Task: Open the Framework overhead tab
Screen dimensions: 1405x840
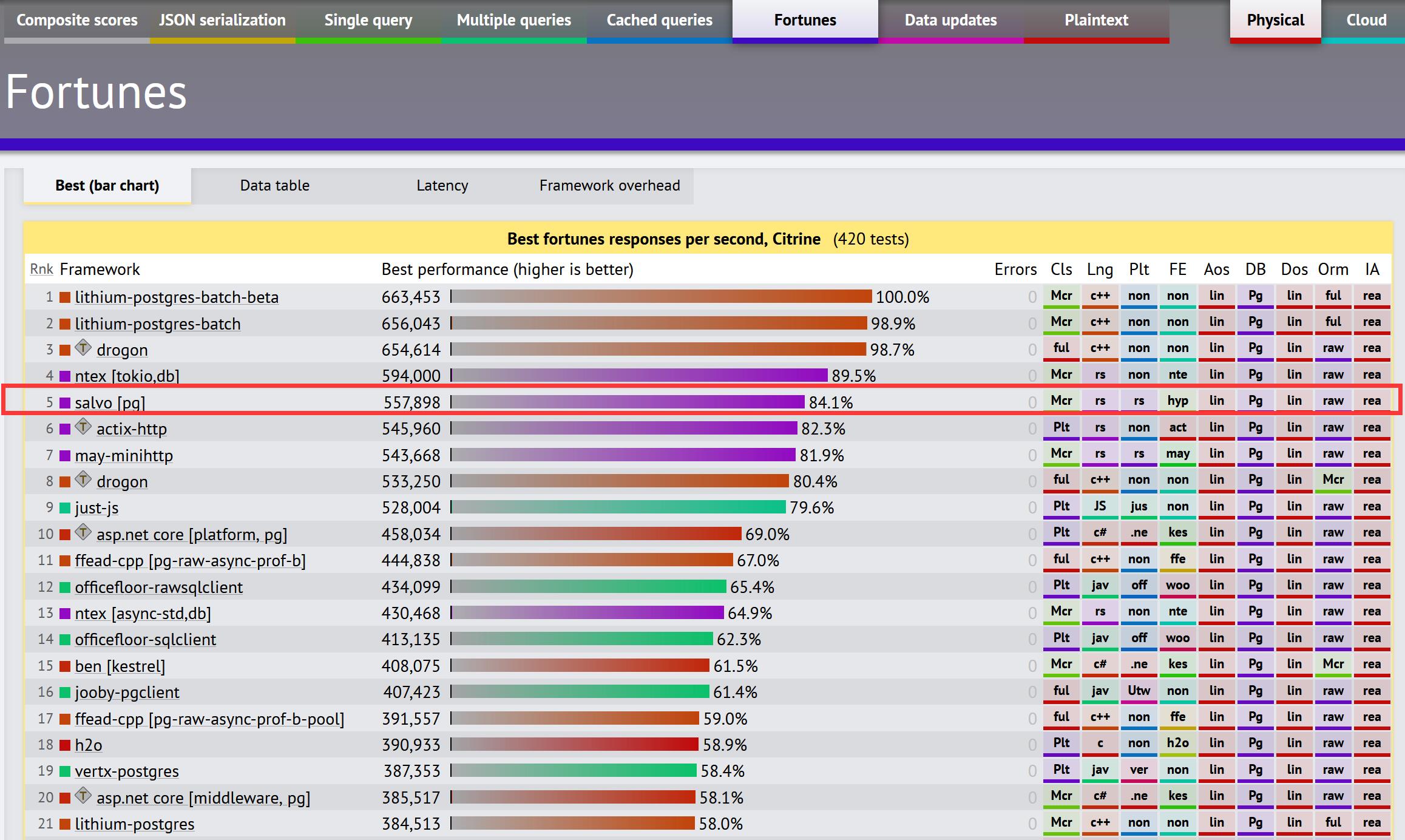Action: pyautogui.click(x=609, y=186)
